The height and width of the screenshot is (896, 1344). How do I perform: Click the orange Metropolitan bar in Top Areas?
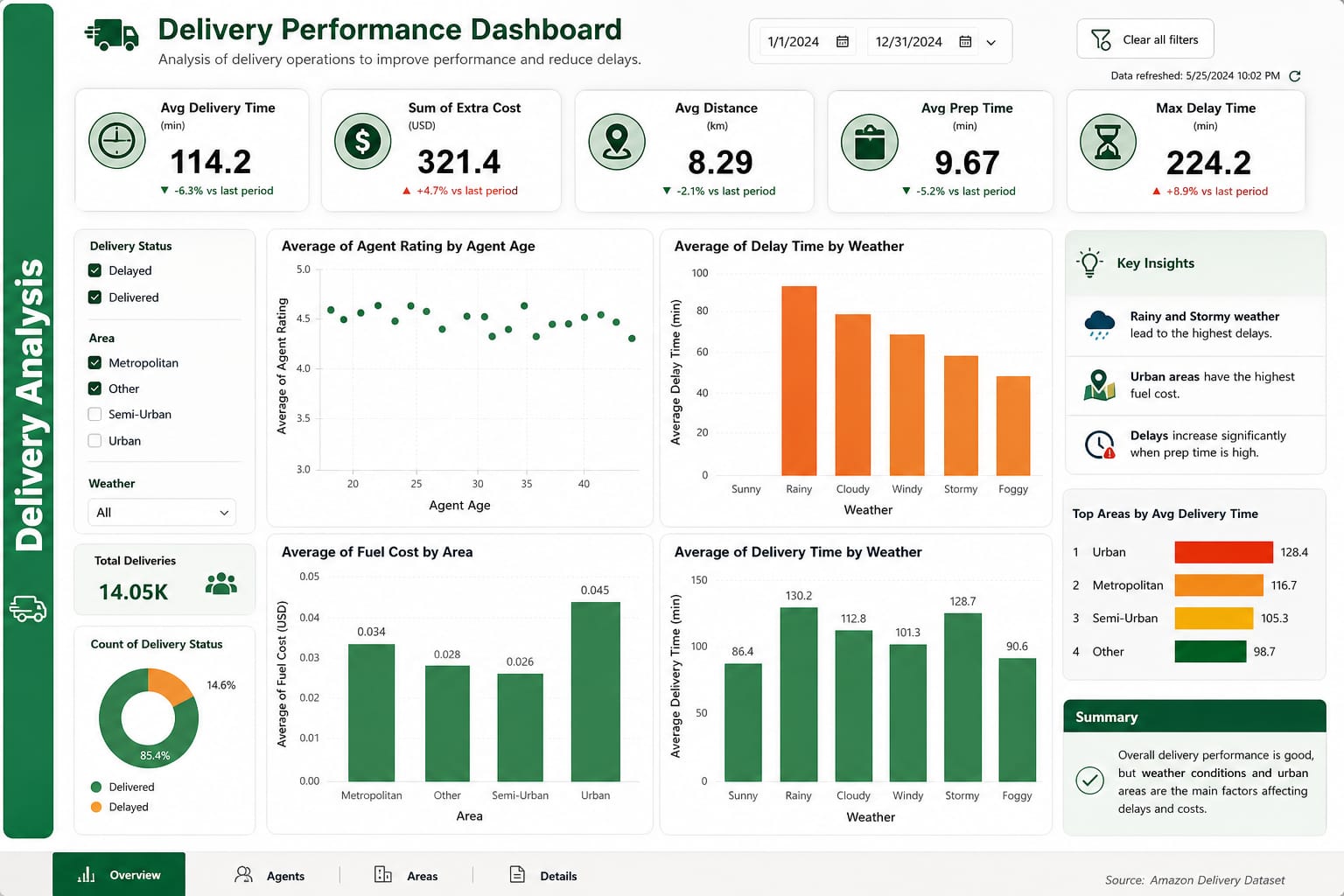(x=1219, y=584)
